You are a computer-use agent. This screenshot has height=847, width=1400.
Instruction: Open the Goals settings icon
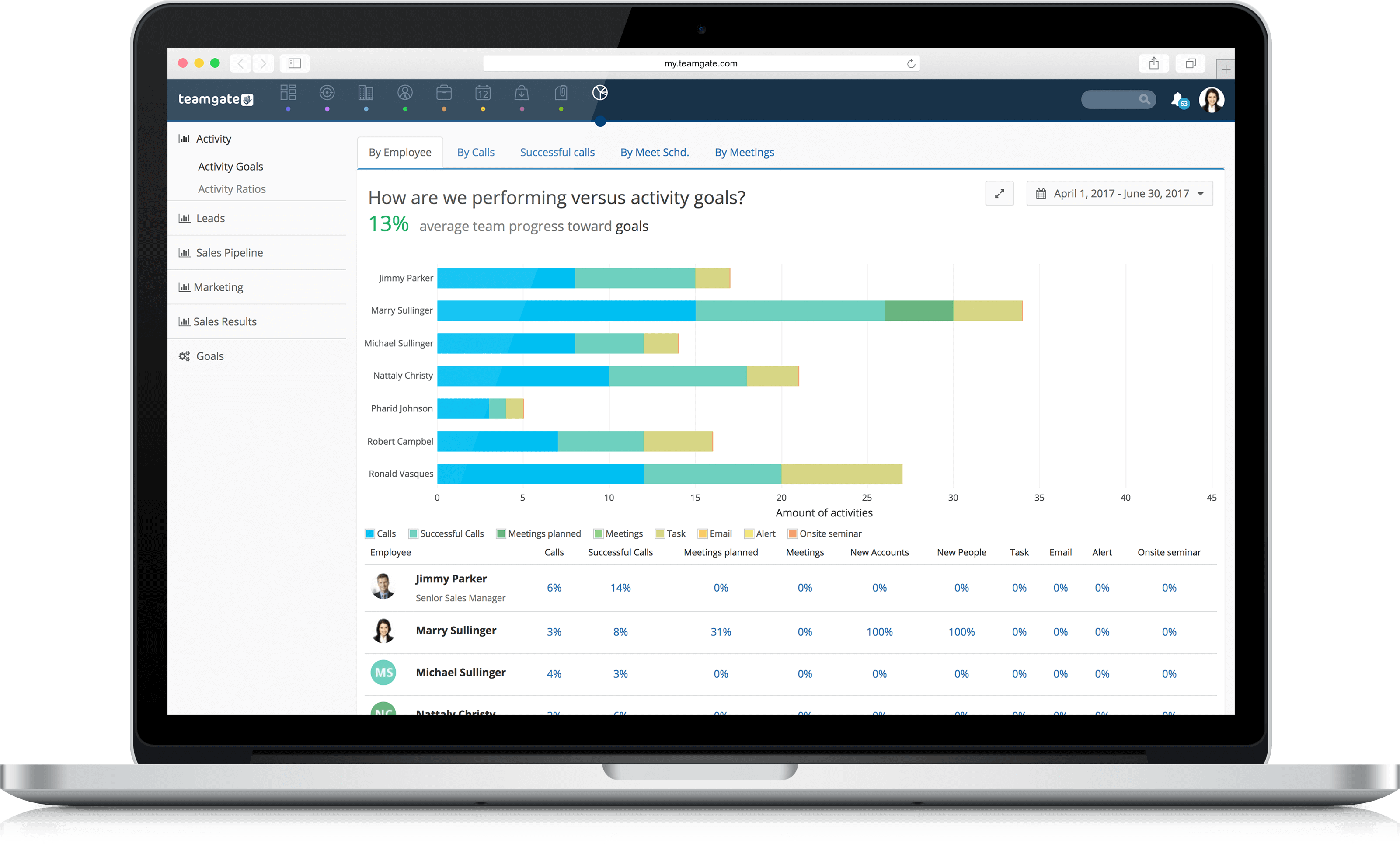coord(186,354)
